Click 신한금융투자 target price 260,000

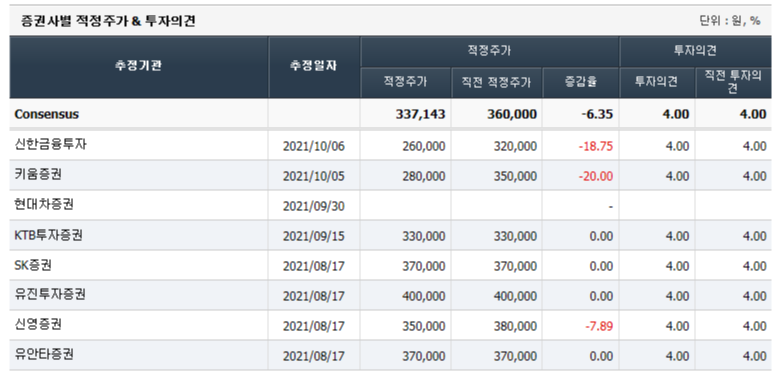click(424, 146)
